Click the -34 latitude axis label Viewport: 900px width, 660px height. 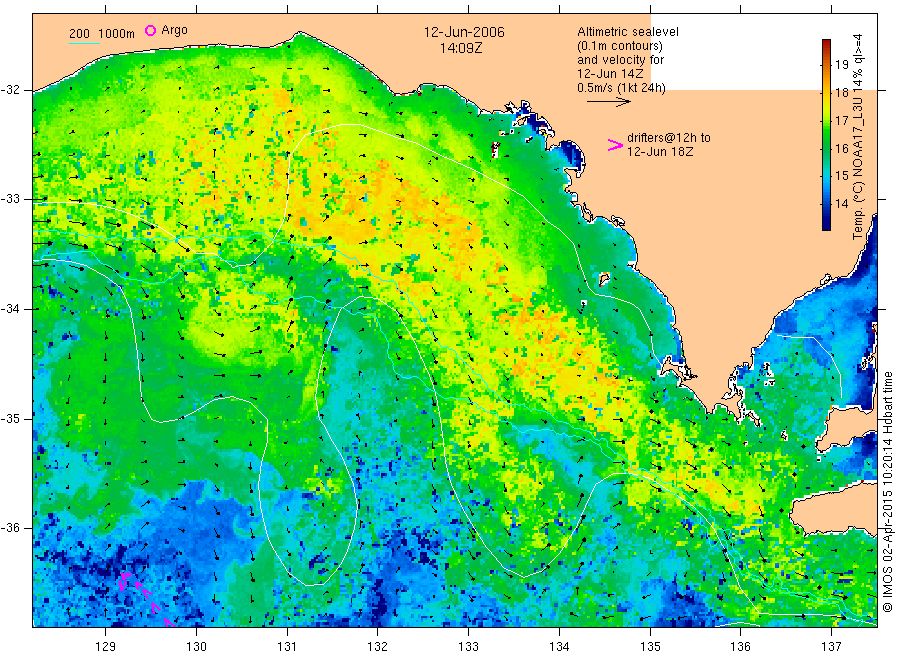tap(10, 309)
